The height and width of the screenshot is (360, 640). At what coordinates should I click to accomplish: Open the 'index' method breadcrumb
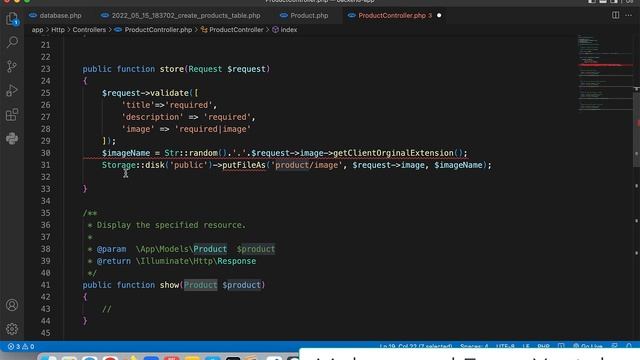[x=284, y=30]
